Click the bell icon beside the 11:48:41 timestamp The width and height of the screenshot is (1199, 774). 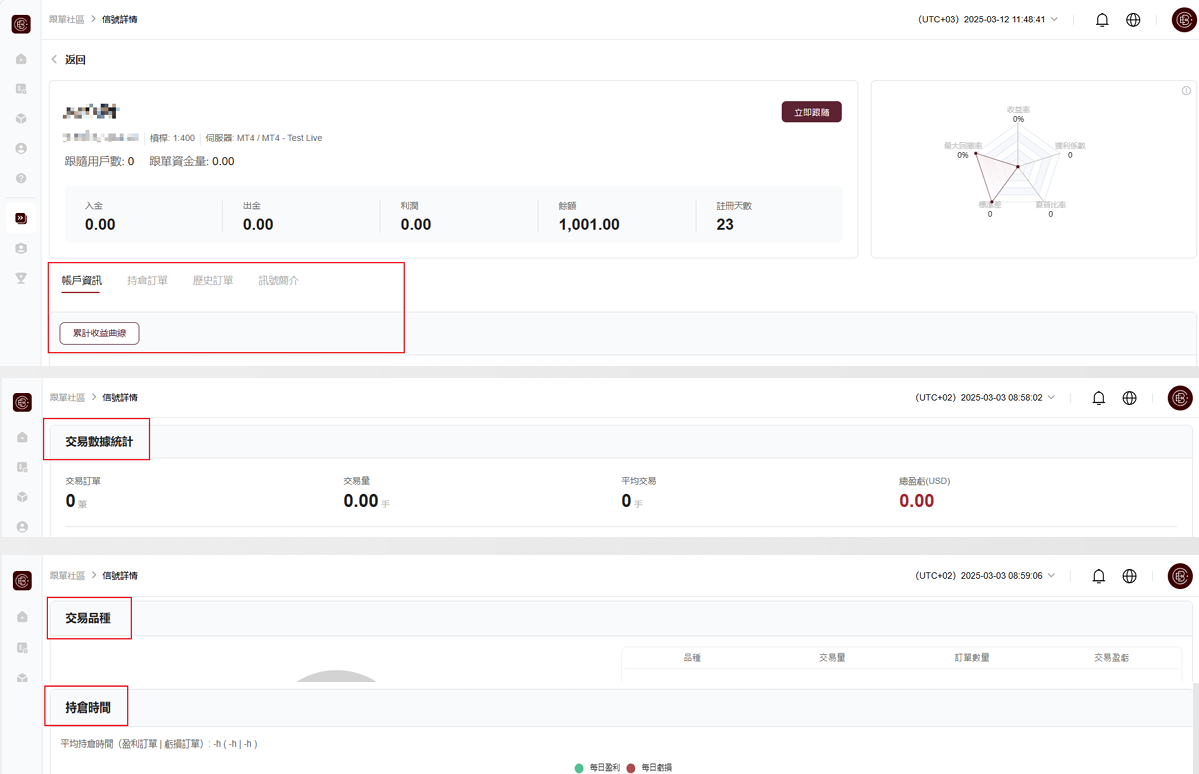point(1102,20)
